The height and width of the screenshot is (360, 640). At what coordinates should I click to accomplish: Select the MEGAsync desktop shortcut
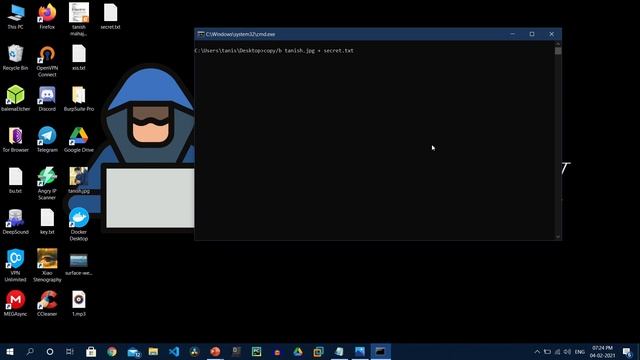pyautogui.click(x=16, y=303)
